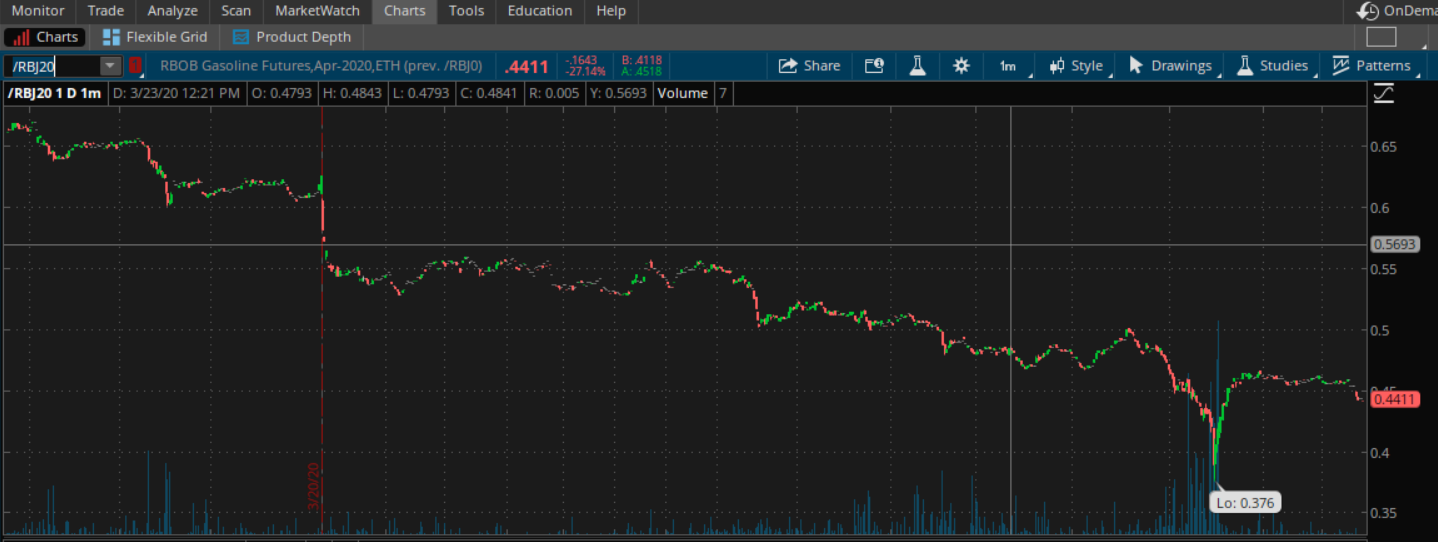
Task: Click the chart scale icon above price axis
Action: (x=1384, y=94)
